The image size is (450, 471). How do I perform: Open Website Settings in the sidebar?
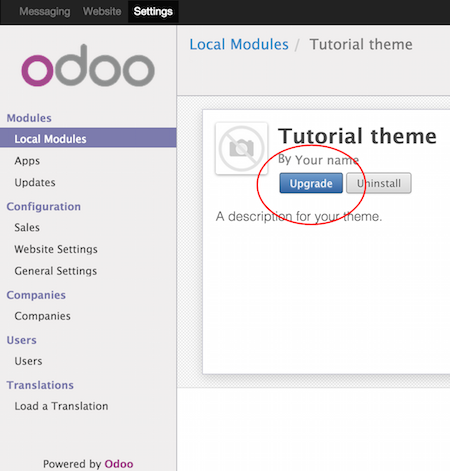pyautogui.click(x=56, y=249)
